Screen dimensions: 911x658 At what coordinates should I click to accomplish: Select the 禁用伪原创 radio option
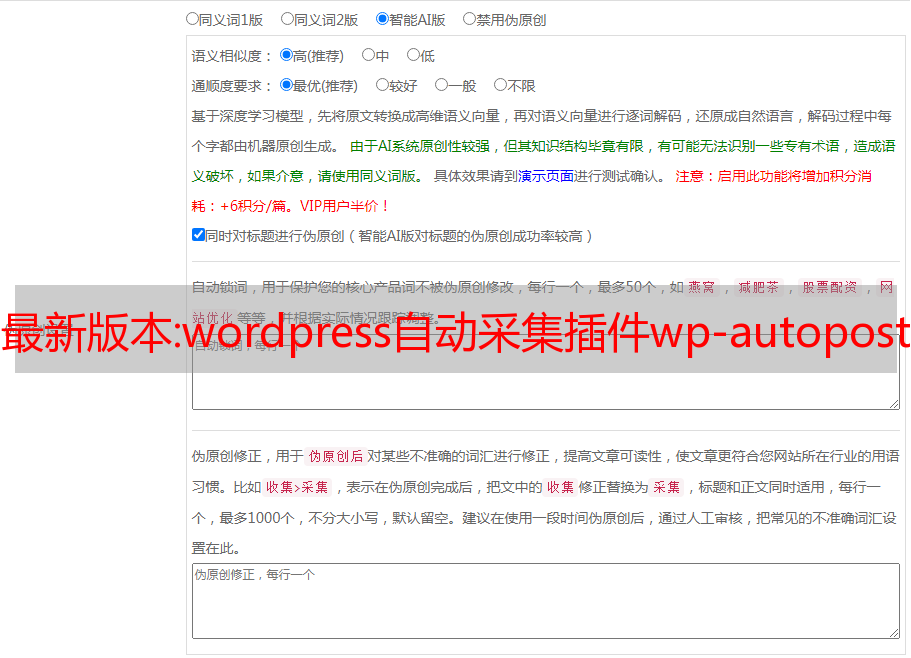[469, 19]
